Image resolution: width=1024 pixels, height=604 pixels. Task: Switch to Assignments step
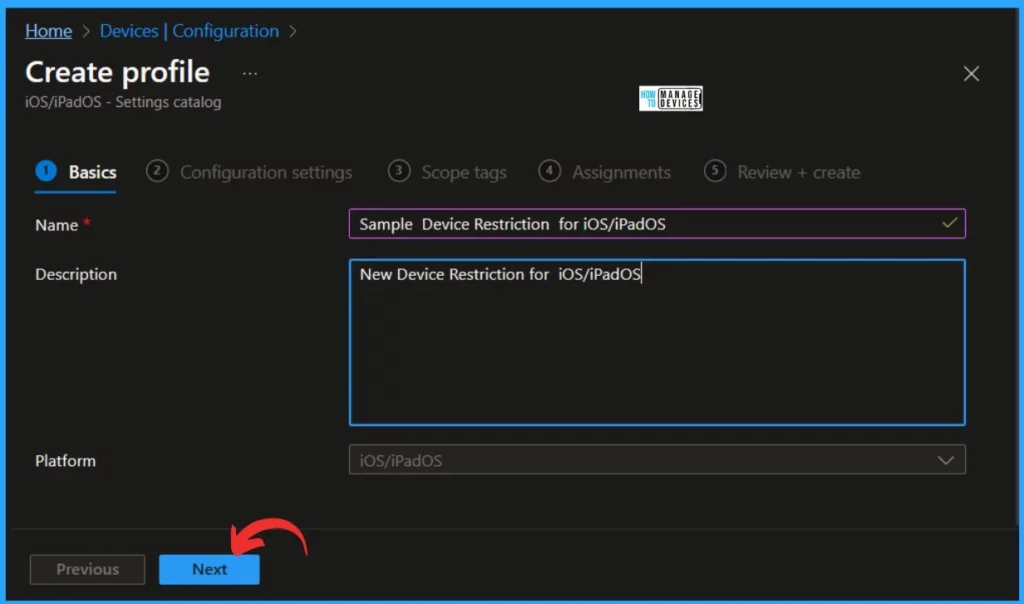(604, 172)
